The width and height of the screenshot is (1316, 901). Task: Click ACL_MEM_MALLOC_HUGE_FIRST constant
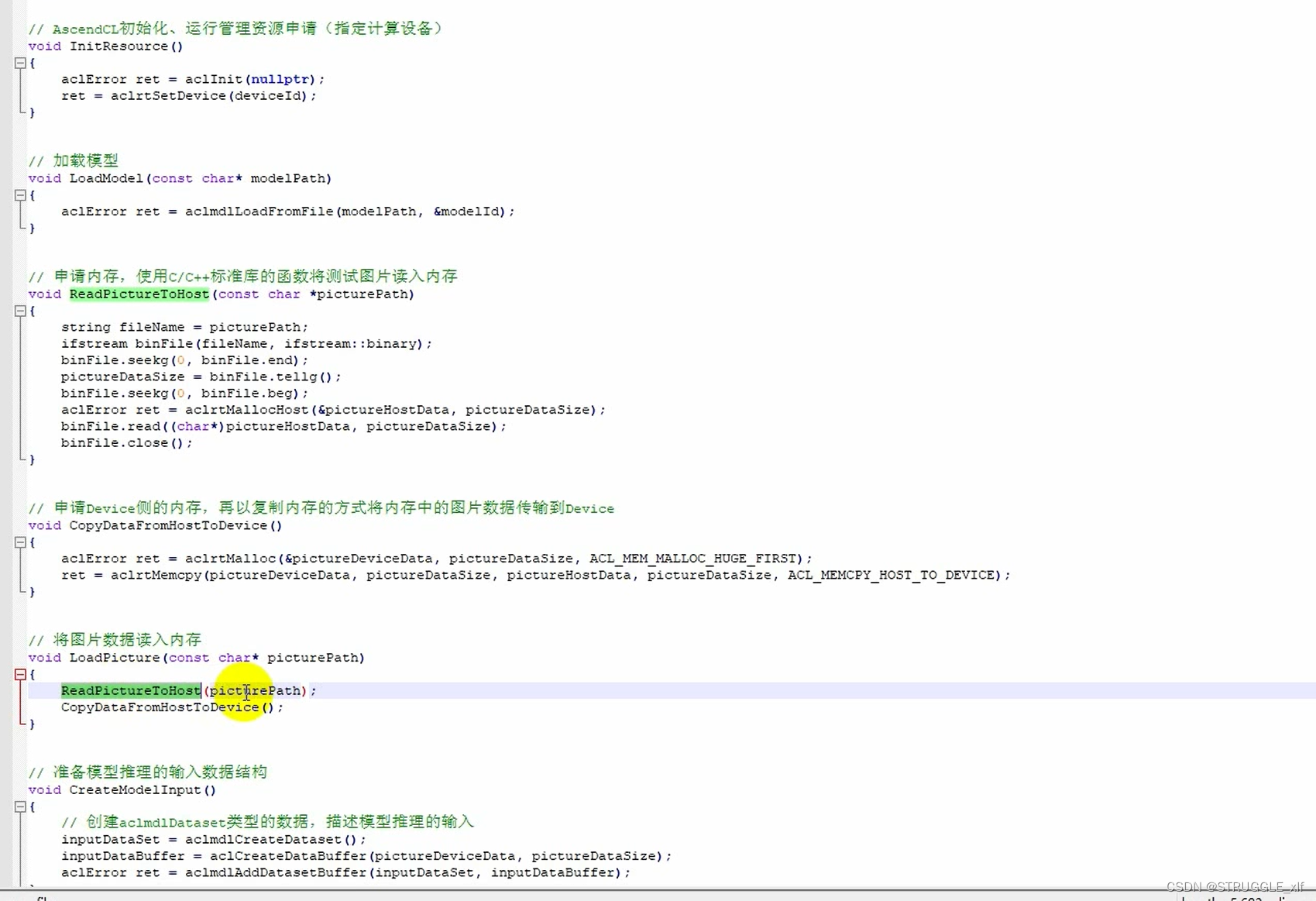pos(692,559)
